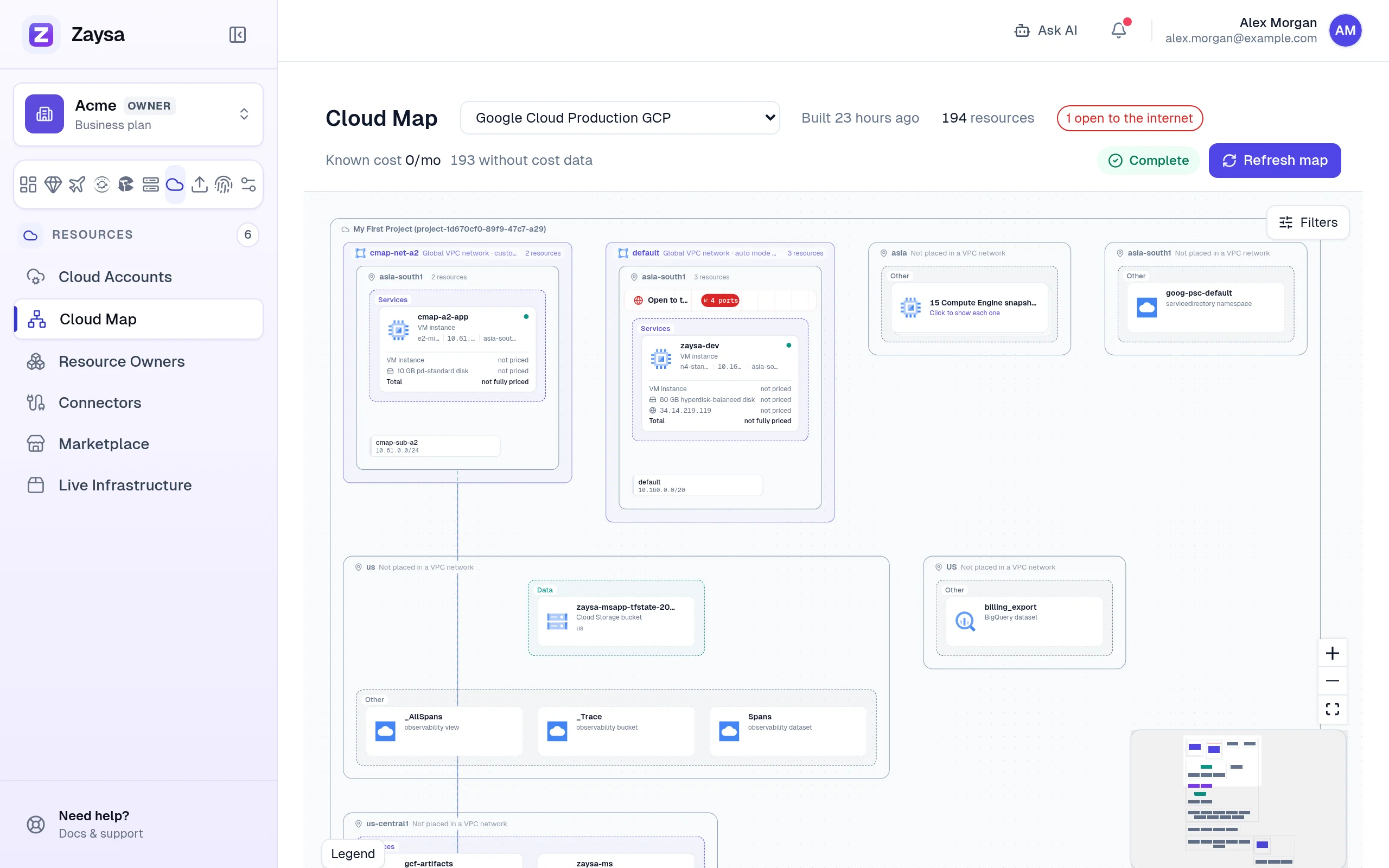Click the us-central1 region header
Image resolution: width=1389 pixels, height=868 pixels.
[431, 824]
